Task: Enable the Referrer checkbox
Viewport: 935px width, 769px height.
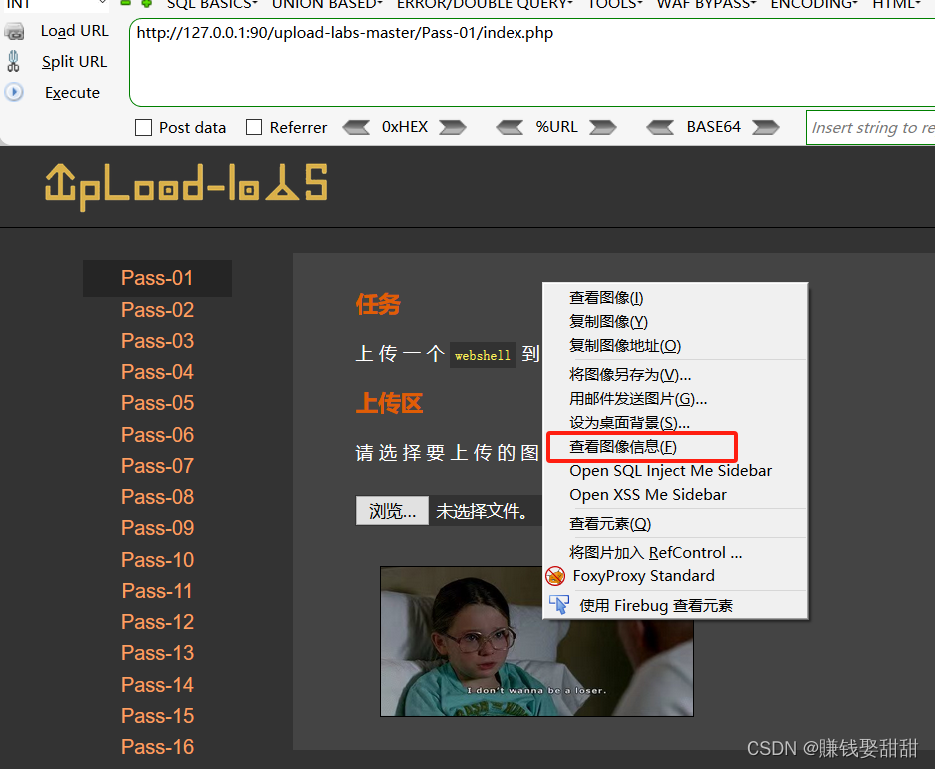Action: (254, 127)
